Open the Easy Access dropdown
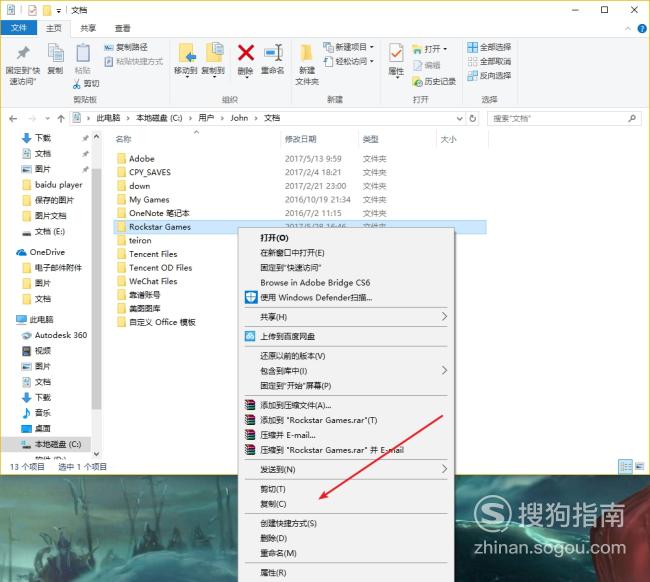This screenshot has height=582, width=650. click(x=349, y=61)
